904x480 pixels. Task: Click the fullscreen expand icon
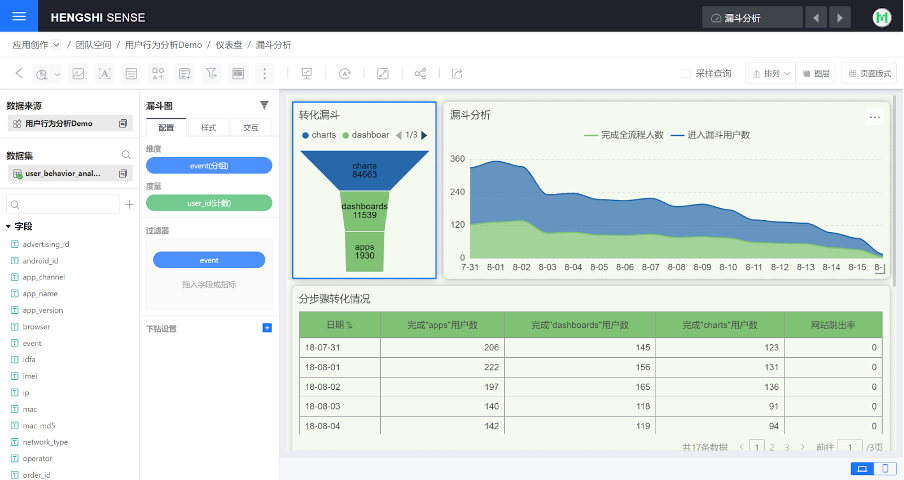(382, 73)
